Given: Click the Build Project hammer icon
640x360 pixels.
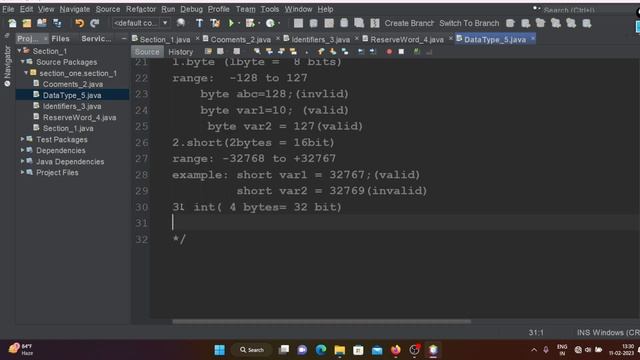Looking at the screenshot, I should [199, 23].
